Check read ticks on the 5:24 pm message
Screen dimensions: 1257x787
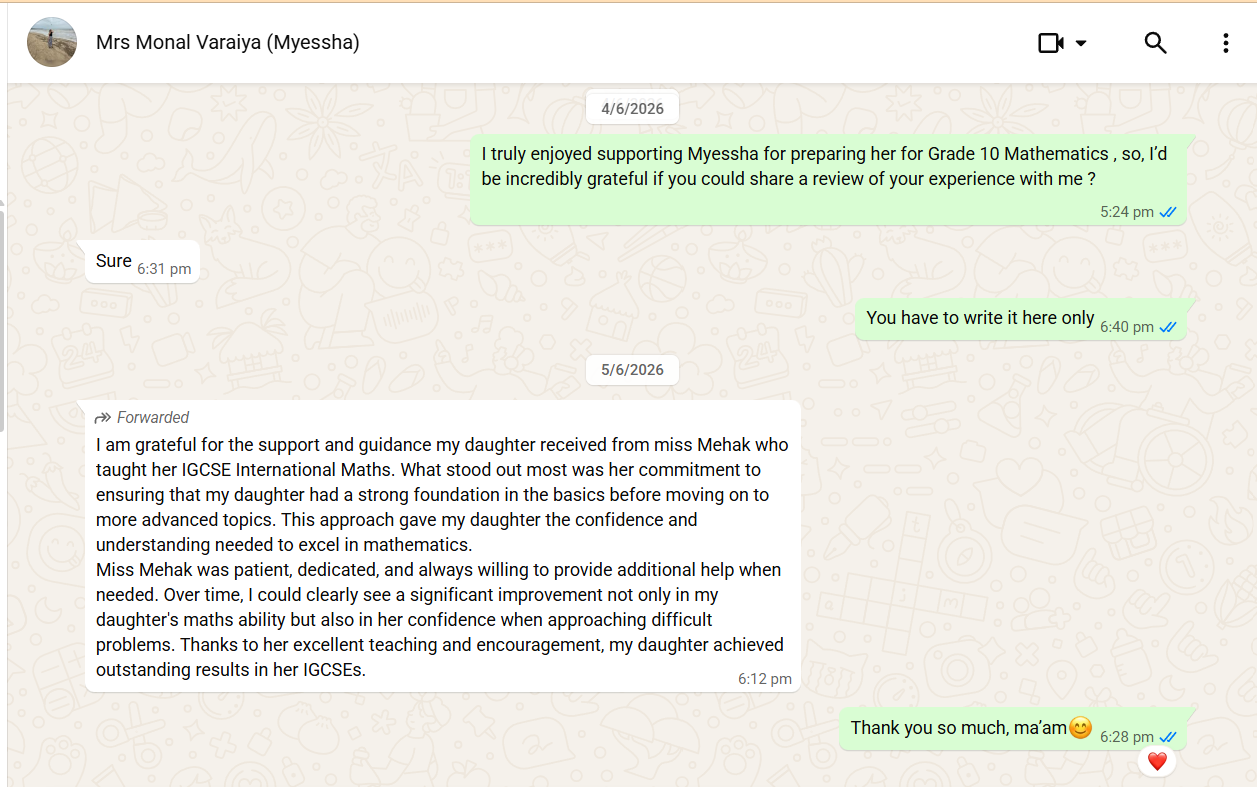pos(1168,212)
